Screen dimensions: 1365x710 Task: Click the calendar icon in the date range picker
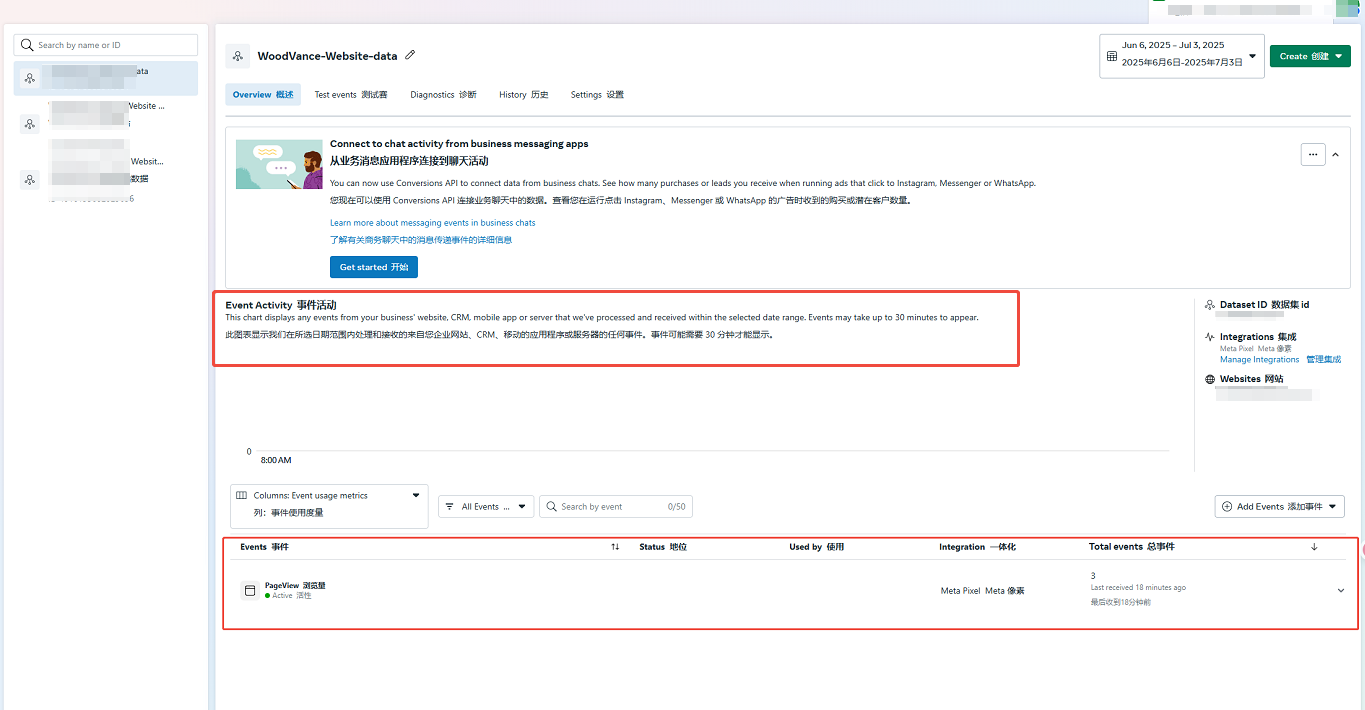[1112, 56]
